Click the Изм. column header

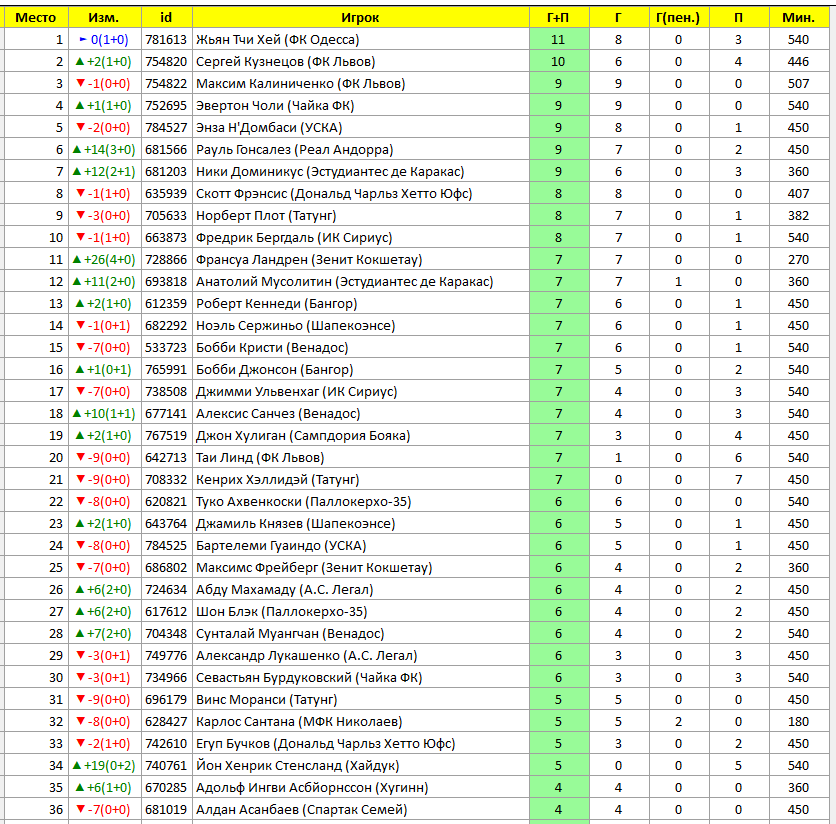(x=104, y=18)
